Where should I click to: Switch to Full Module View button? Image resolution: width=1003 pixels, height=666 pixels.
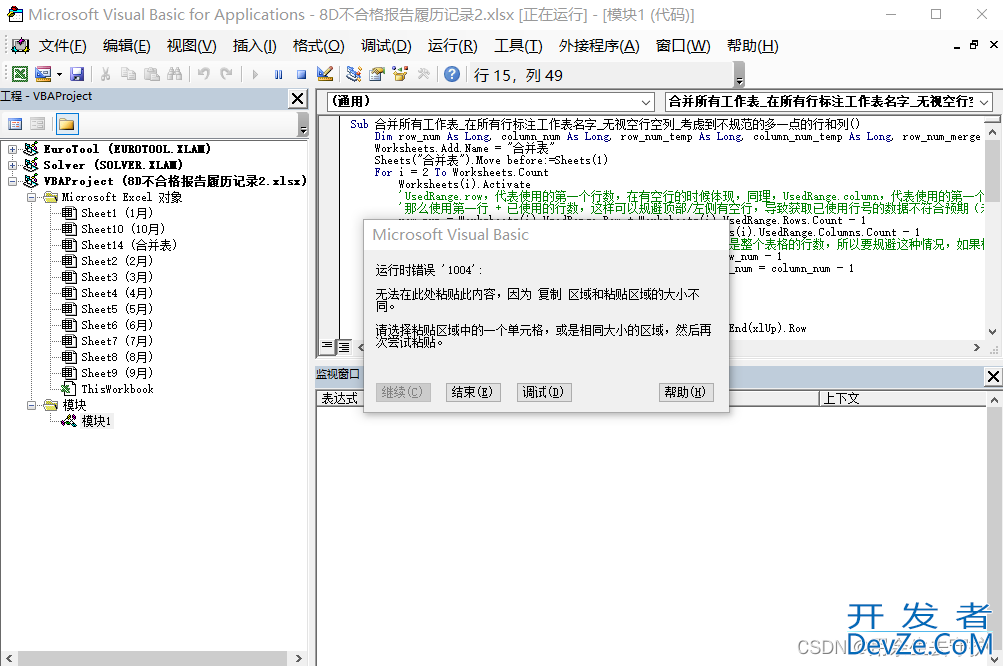coord(344,346)
